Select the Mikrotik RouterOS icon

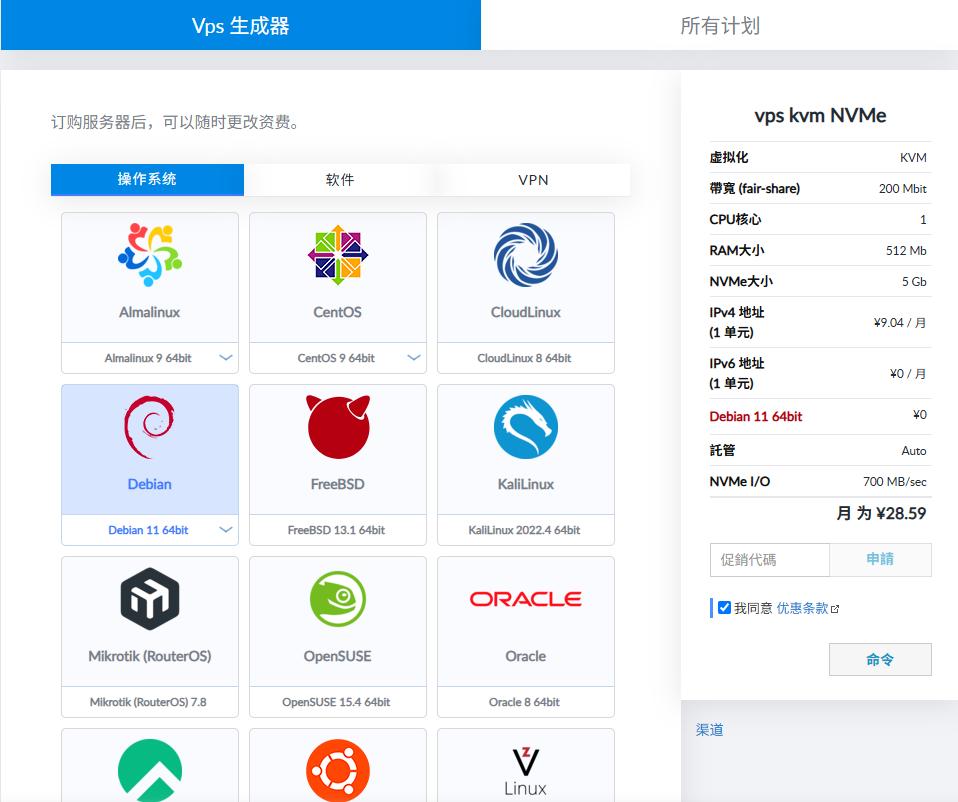pyautogui.click(x=149, y=600)
